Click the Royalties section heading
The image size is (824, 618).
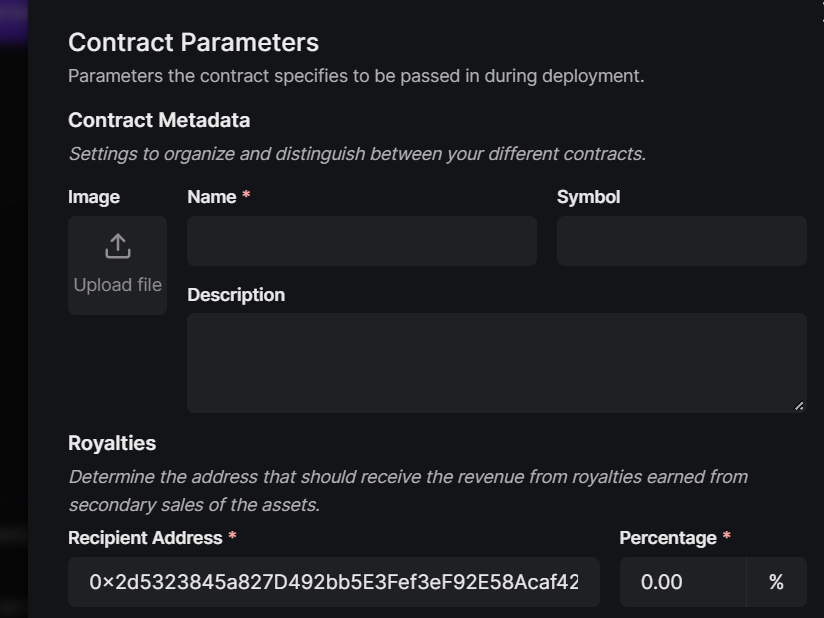(112, 443)
